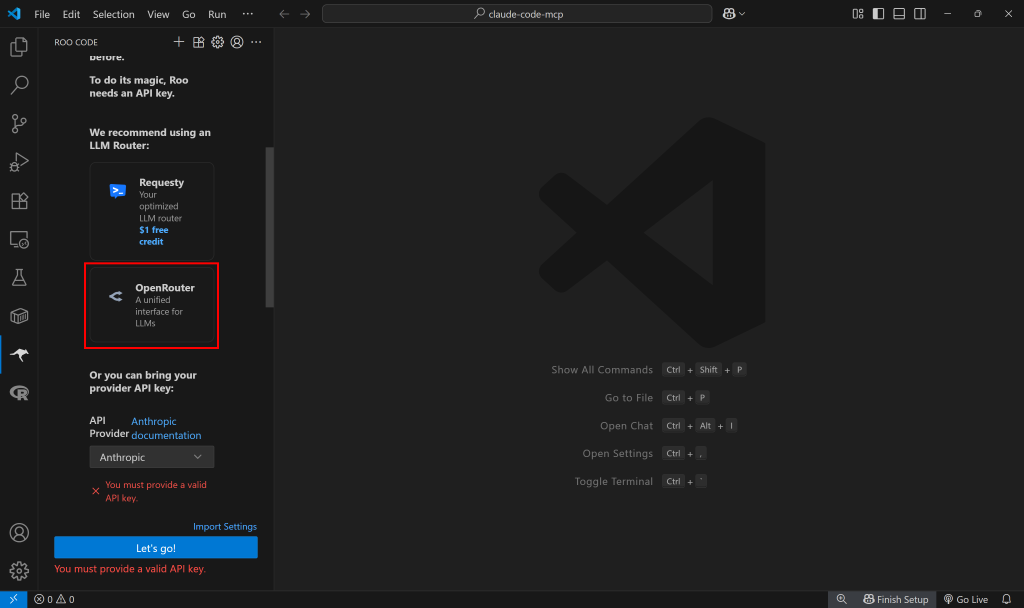Open the Source Control view
This screenshot has height=608, width=1024.
click(x=18, y=123)
